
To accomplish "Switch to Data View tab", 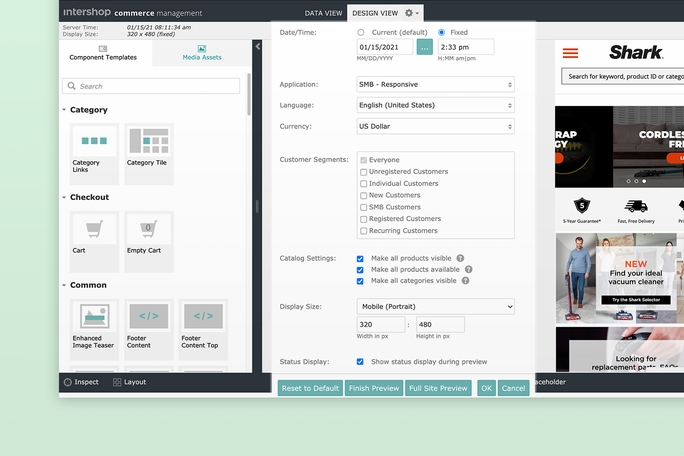I will (323, 13).
